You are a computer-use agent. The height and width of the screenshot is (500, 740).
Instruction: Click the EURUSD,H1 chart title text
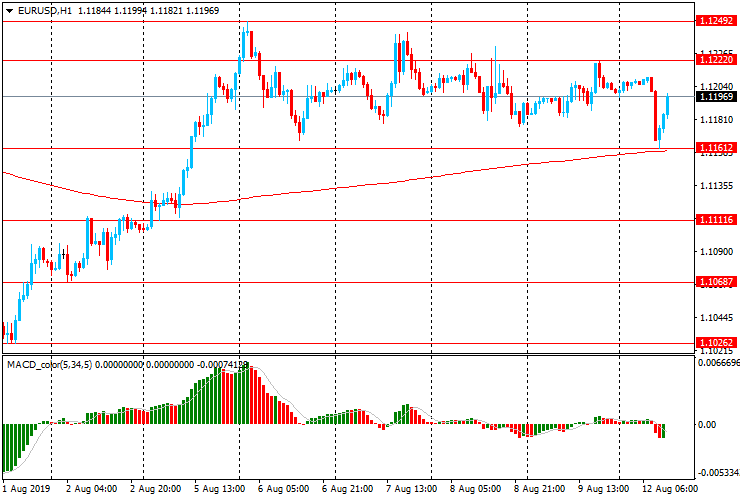(x=45, y=11)
